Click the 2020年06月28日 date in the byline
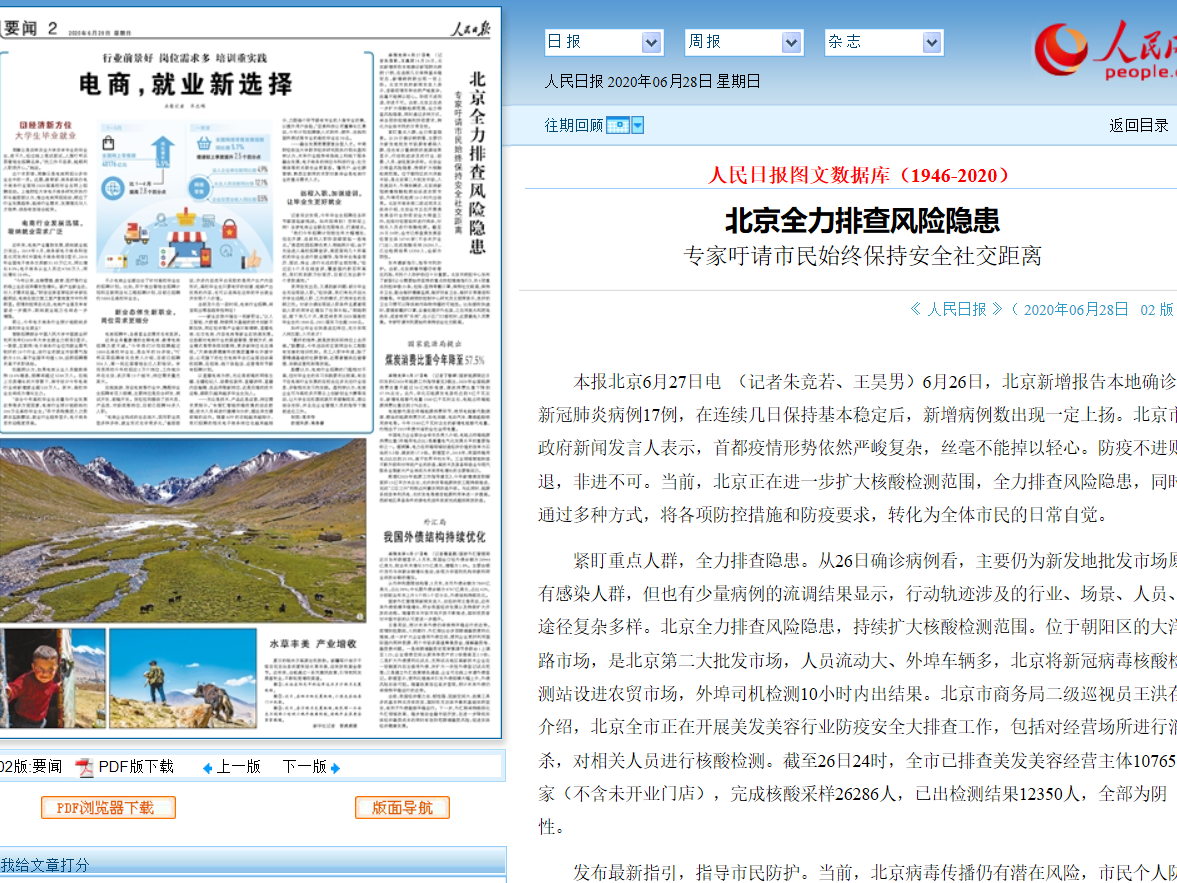 pos(1076,309)
